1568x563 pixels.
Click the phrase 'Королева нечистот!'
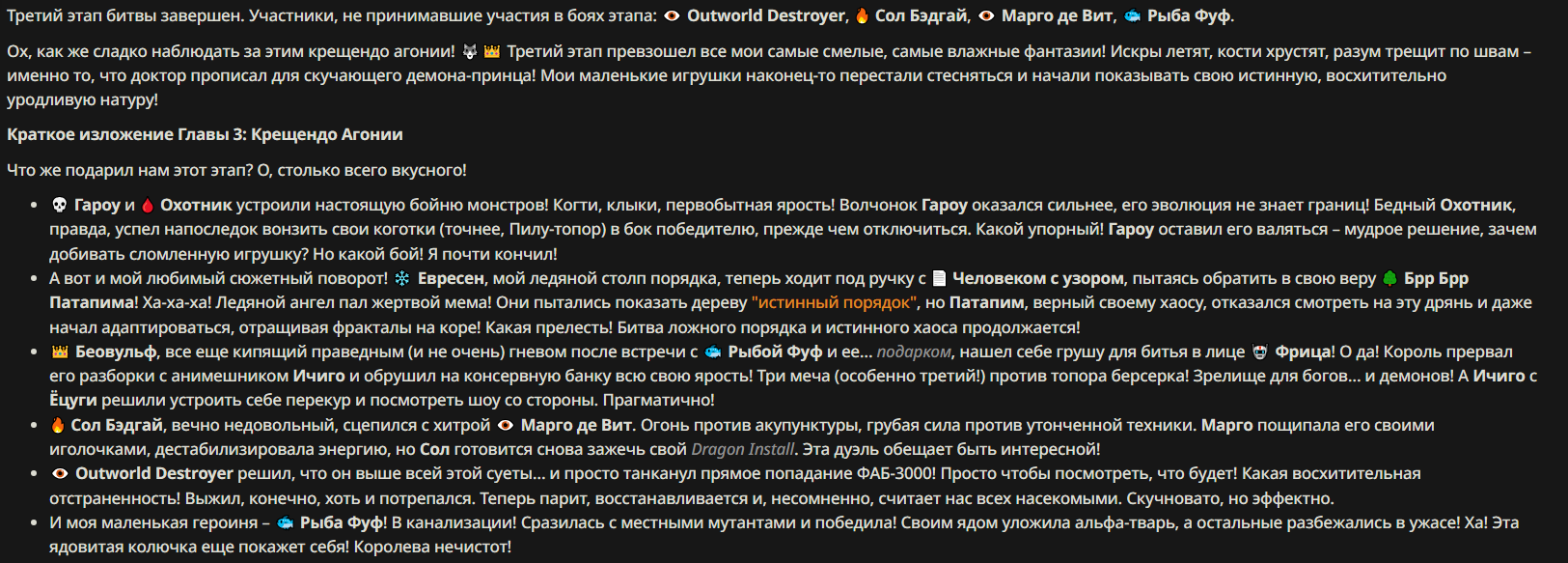(432, 547)
